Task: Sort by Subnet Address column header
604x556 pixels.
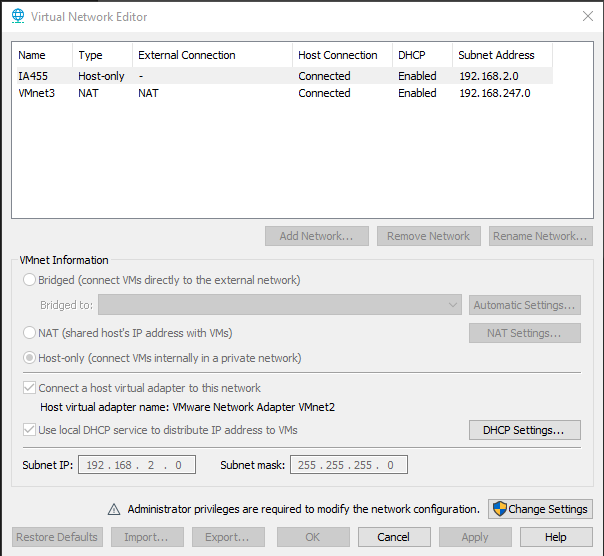Action: coord(503,55)
